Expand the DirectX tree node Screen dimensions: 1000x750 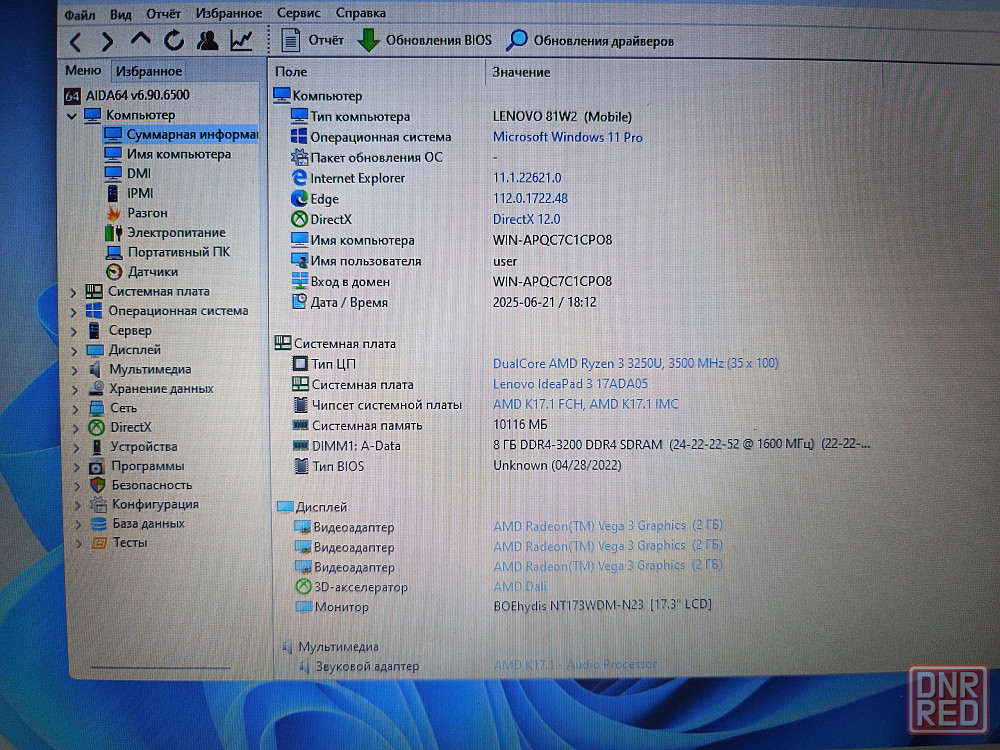coord(76,428)
